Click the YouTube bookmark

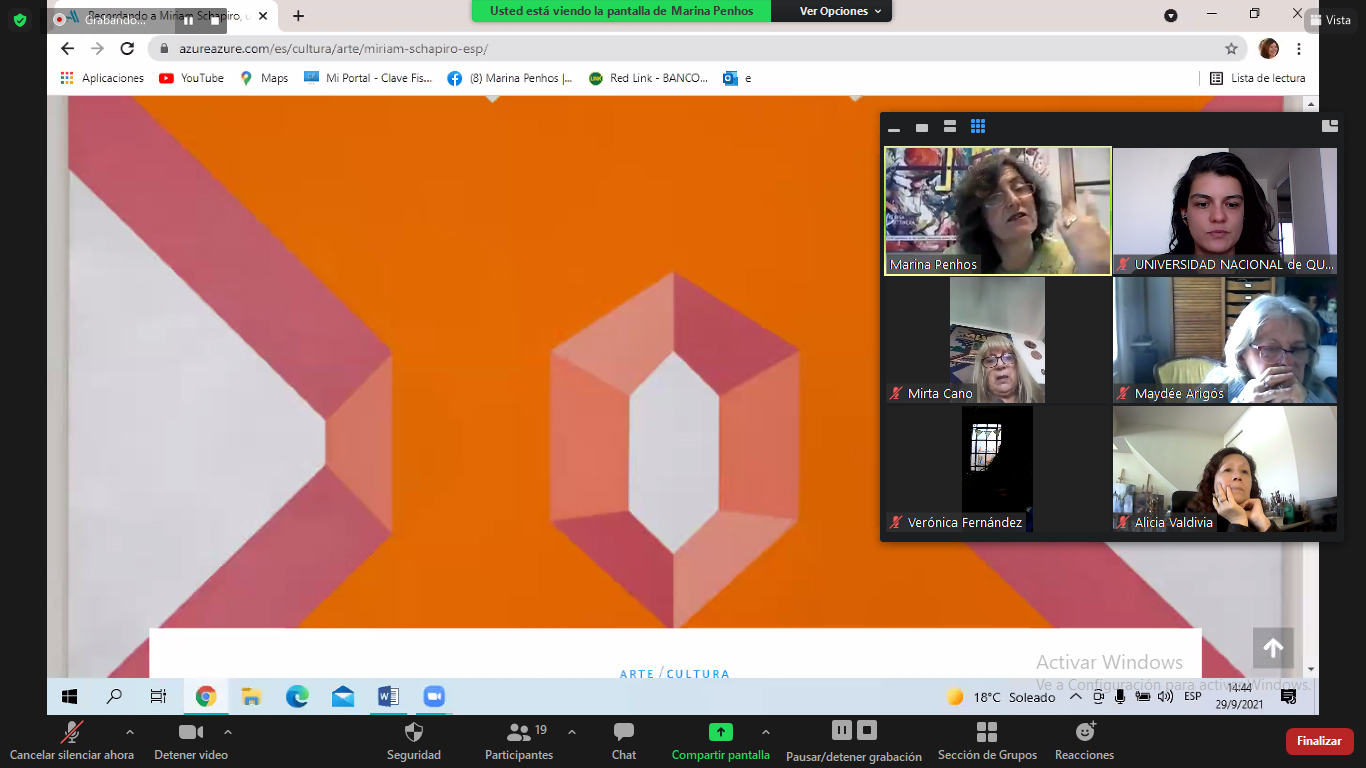191,78
